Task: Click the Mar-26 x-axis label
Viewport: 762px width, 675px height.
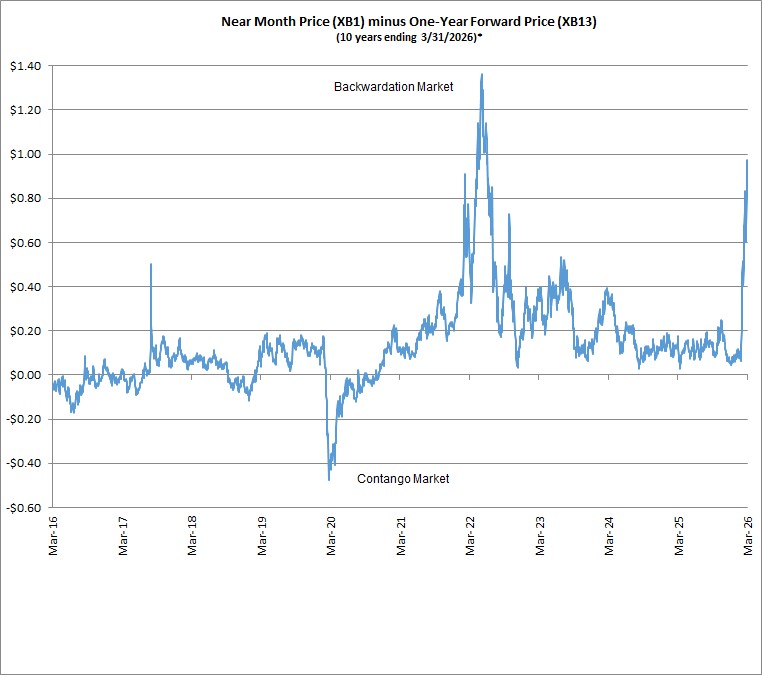Action: click(x=748, y=536)
